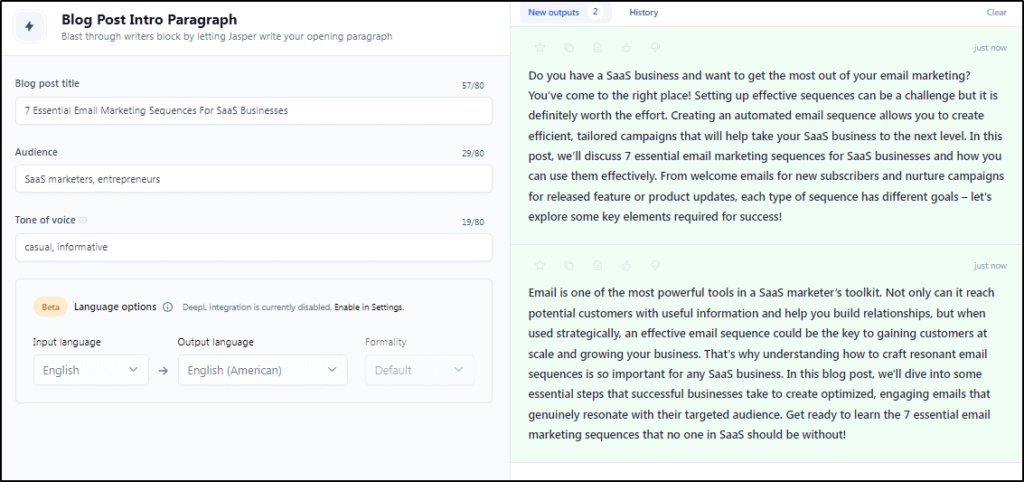1024x482 pixels.
Task: Switch to the History tab
Action: tap(644, 12)
